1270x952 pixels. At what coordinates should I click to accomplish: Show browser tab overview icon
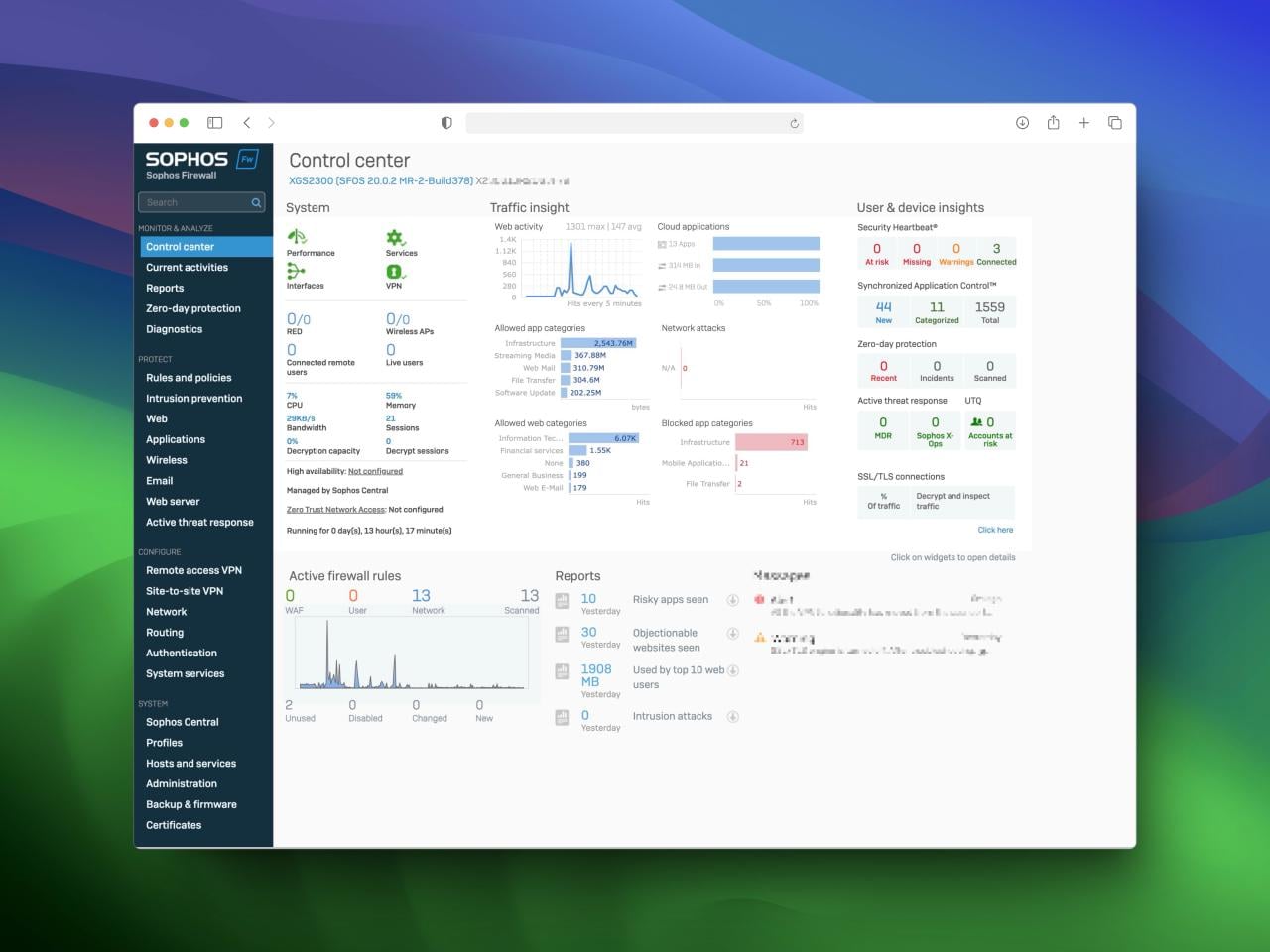1114,122
